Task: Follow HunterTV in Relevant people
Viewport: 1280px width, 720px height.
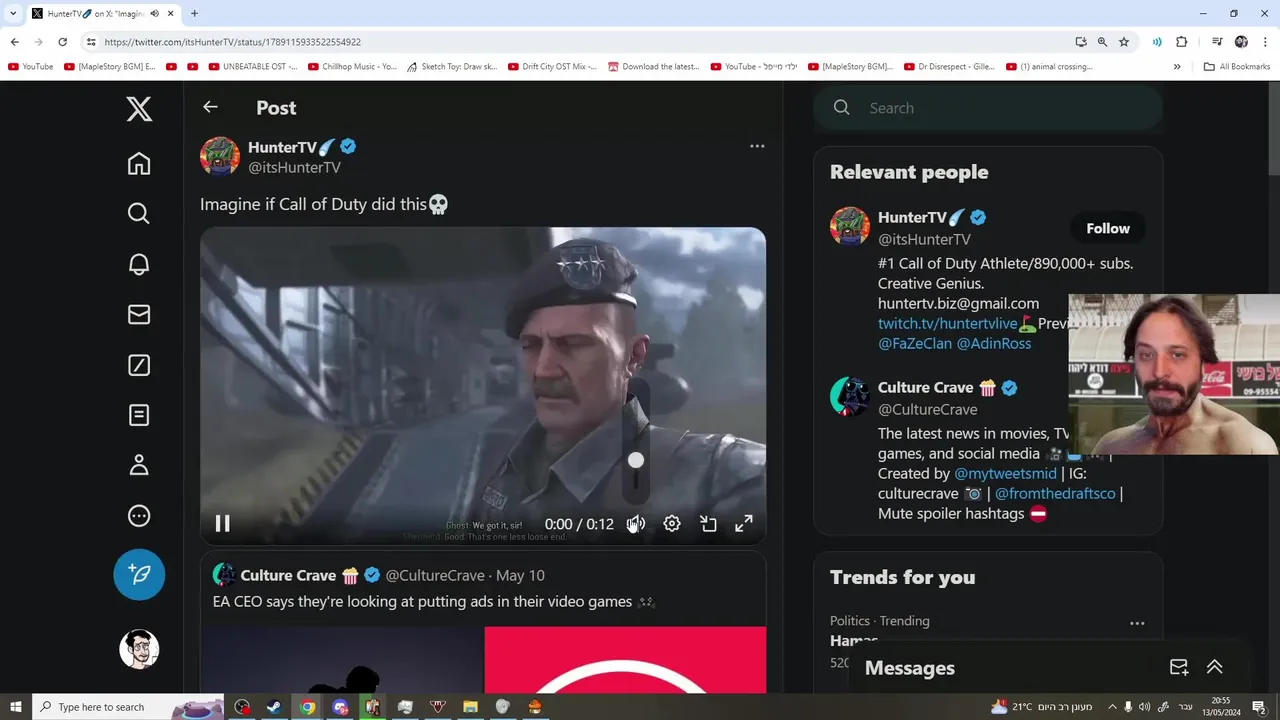Action: (x=1108, y=228)
